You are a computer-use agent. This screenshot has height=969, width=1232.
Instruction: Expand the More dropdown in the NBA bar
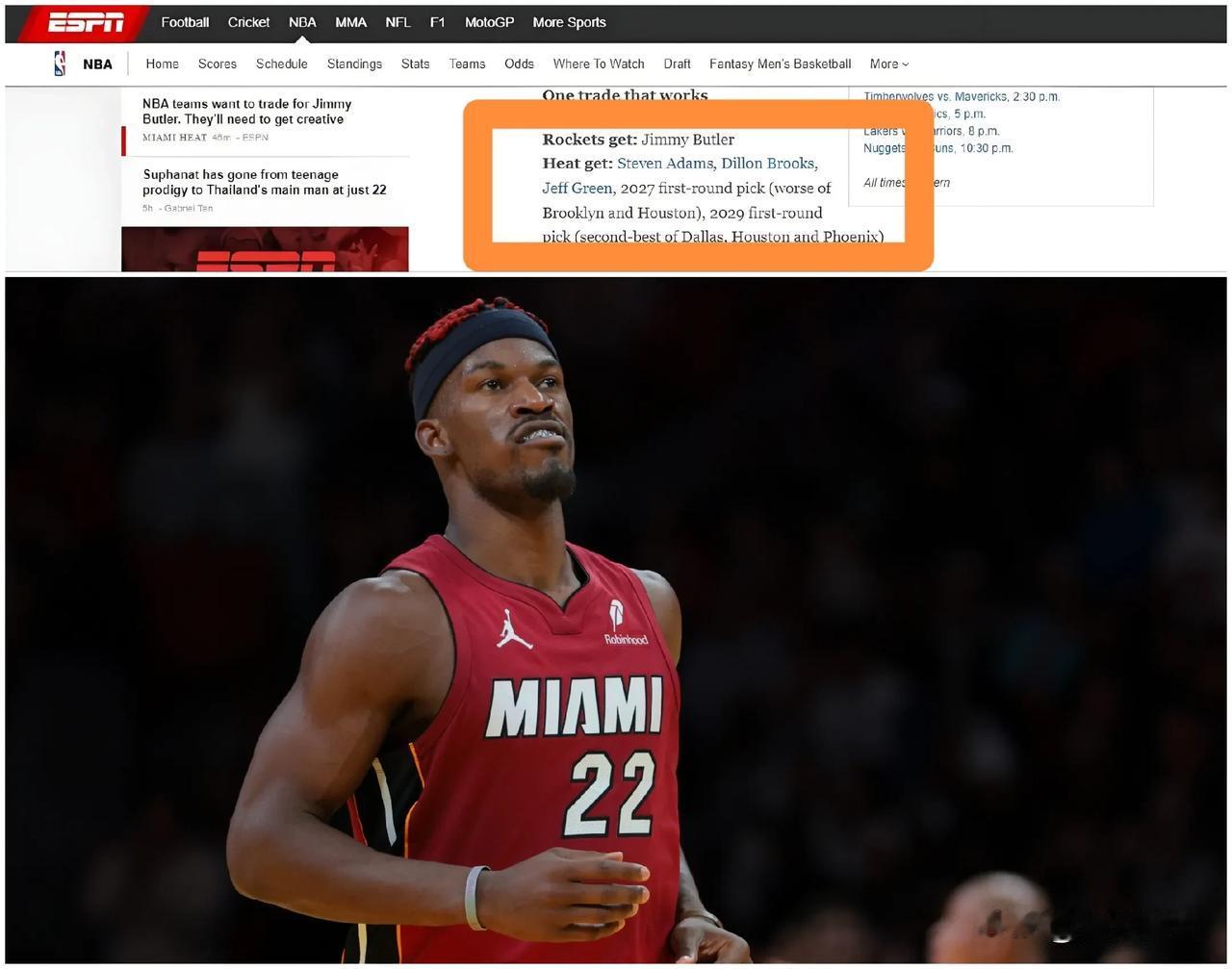[x=888, y=64]
